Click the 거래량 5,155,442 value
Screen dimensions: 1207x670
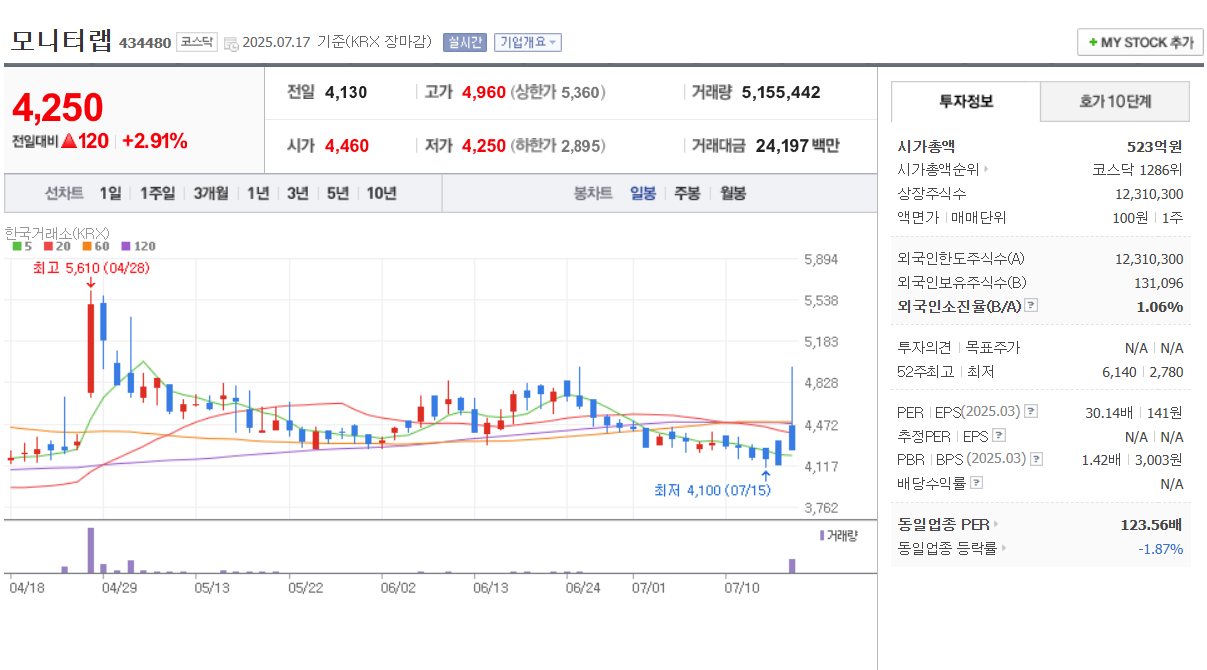(781, 92)
